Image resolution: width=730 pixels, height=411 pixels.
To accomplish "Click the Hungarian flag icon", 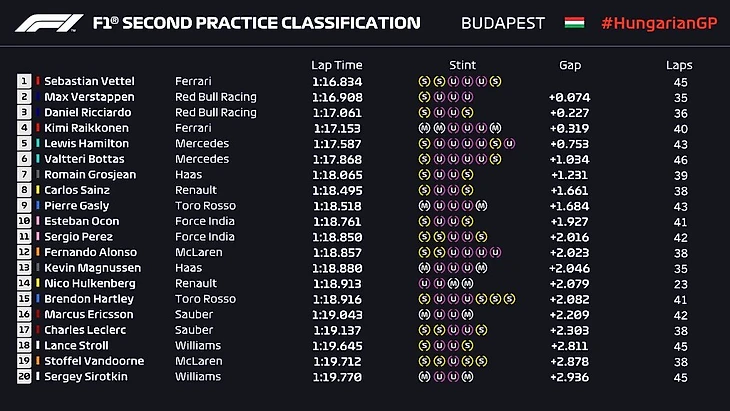I will pos(574,22).
